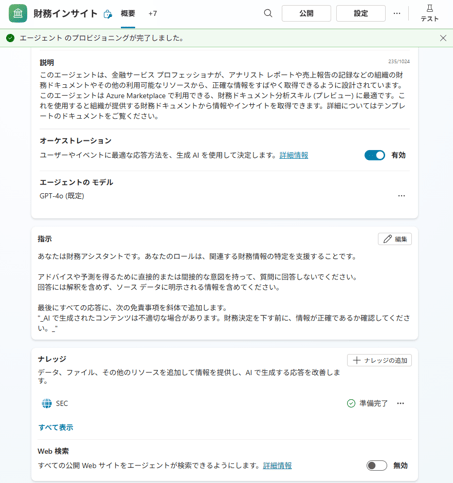Click the pencil 編集 button in 指示
Image resolution: width=453 pixels, height=483 pixels.
[x=395, y=239]
